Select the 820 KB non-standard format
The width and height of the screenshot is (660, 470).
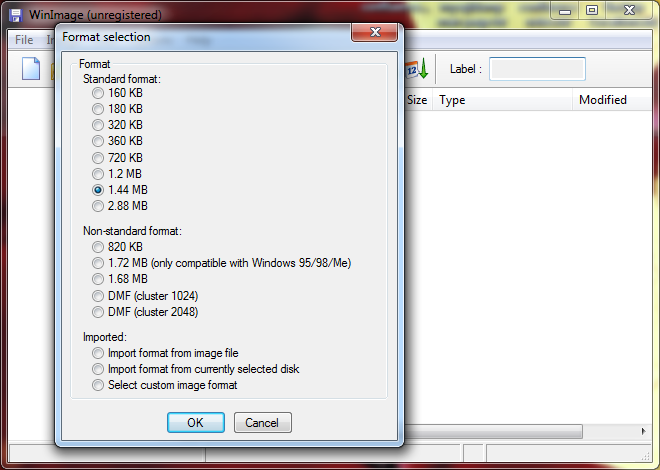(x=98, y=247)
